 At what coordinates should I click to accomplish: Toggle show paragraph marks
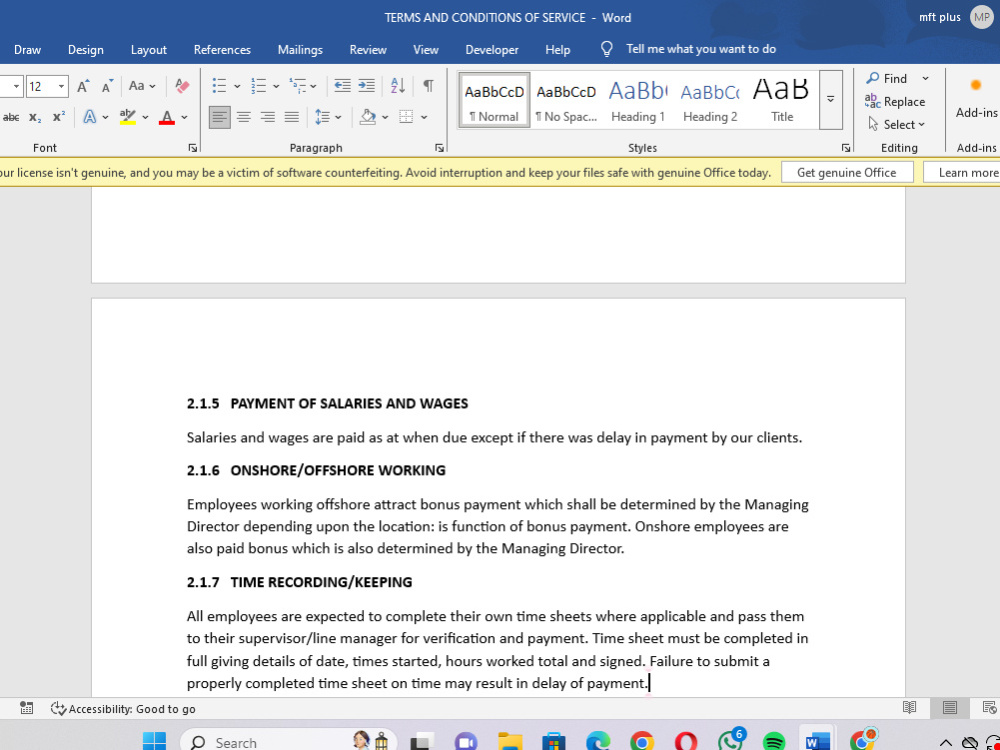[x=429, y=86]
